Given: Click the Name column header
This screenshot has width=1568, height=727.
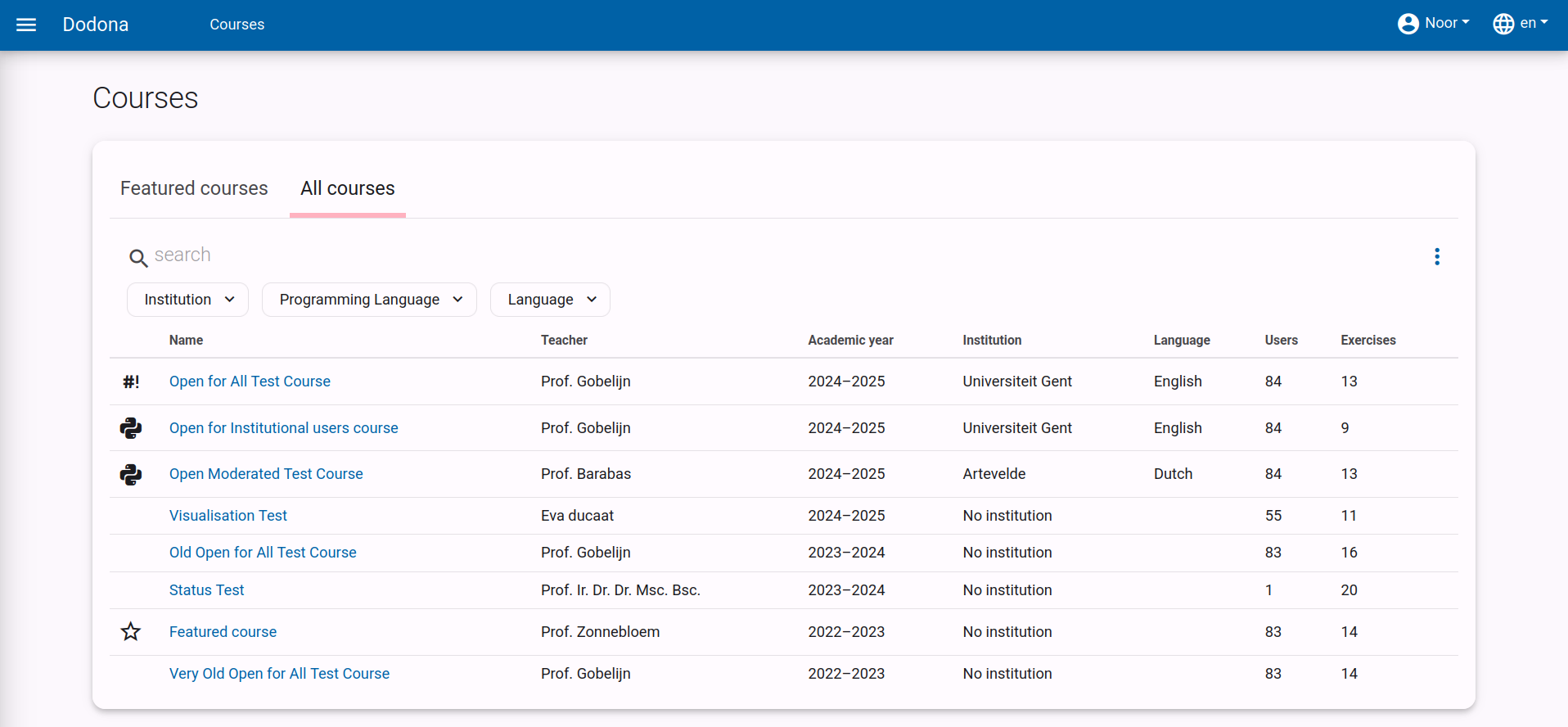Looking at the screenshot, I should click(x=186, y=340).
